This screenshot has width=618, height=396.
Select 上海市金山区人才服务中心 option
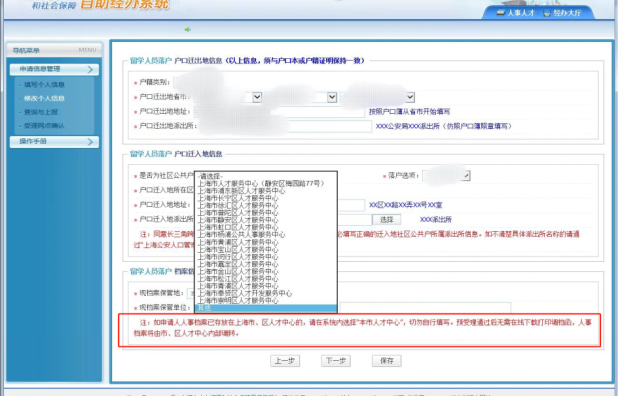(266, 271)
